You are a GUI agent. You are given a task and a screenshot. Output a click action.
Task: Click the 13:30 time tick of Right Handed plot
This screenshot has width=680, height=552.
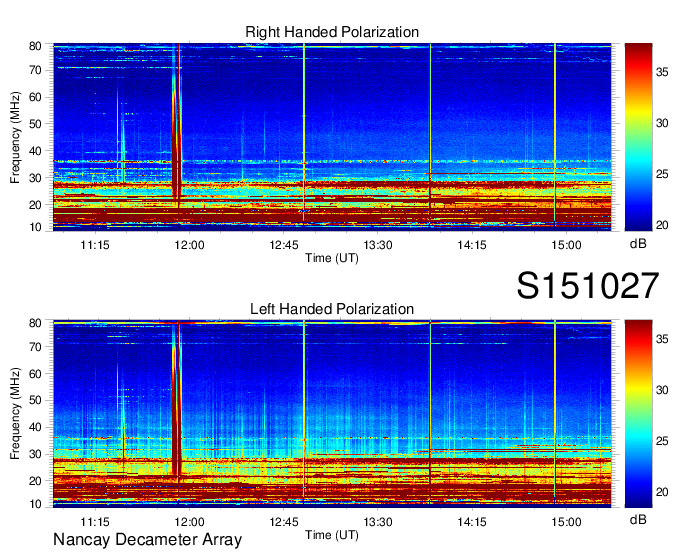378,245
